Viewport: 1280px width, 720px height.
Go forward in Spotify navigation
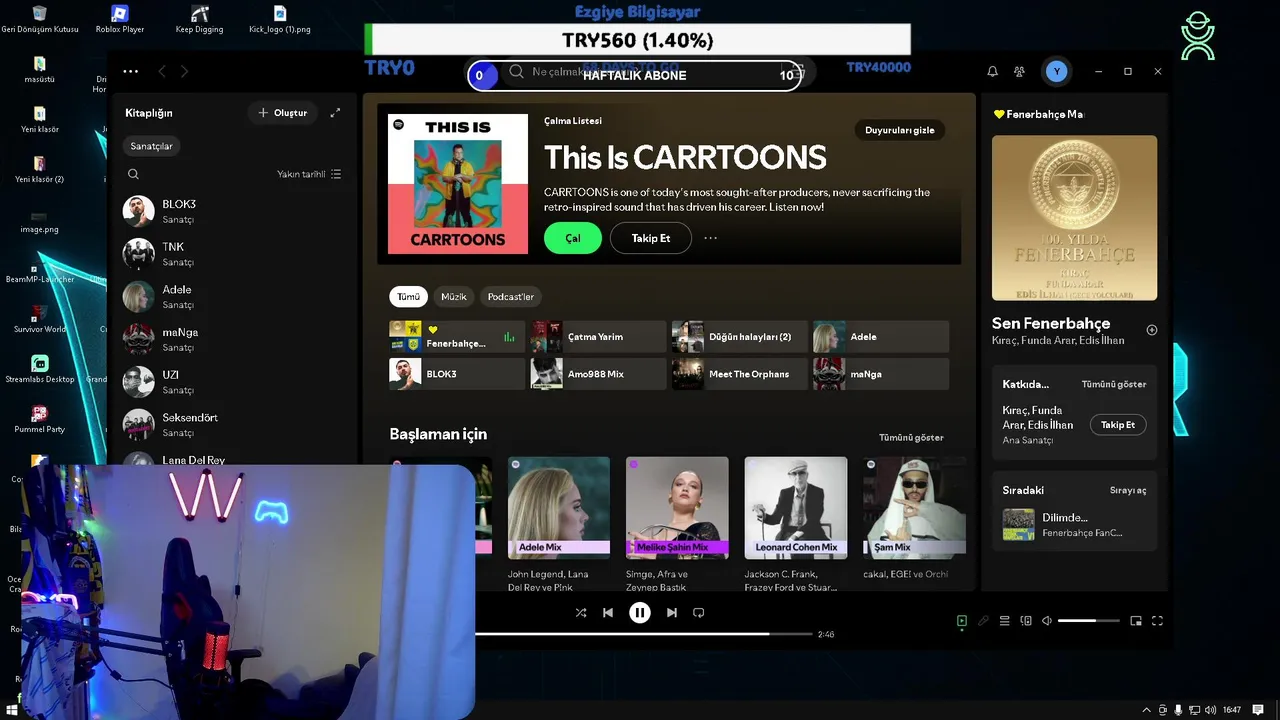tap(184, 72)
